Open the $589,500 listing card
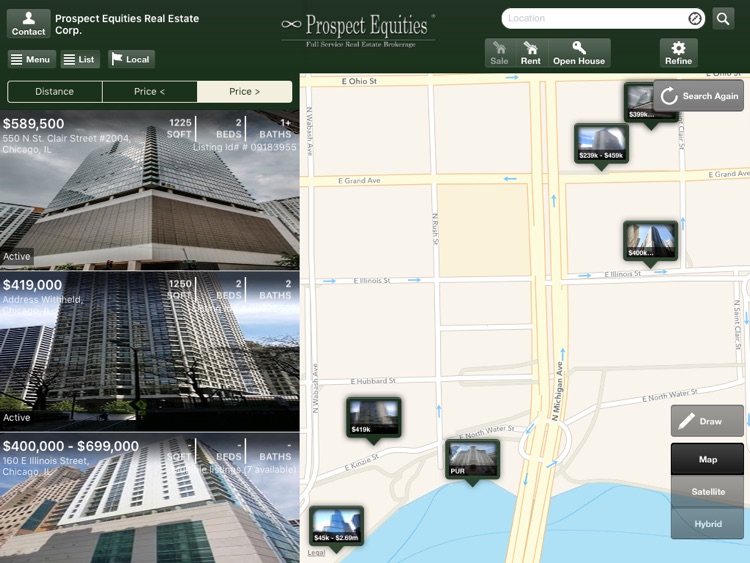Screen dimensions: 750x563 pyautogui.click(x=150, y=190)
